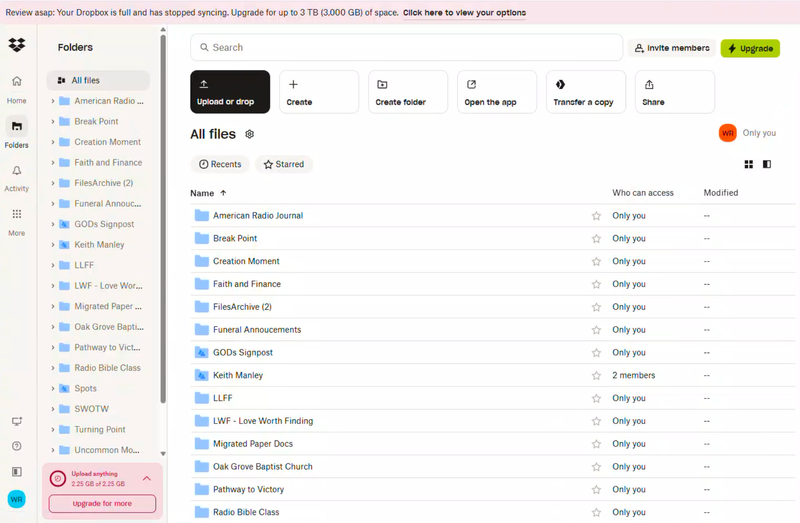Toggle the details side panel icon
Screen dimensions: 800x523
tap(767, 164)
